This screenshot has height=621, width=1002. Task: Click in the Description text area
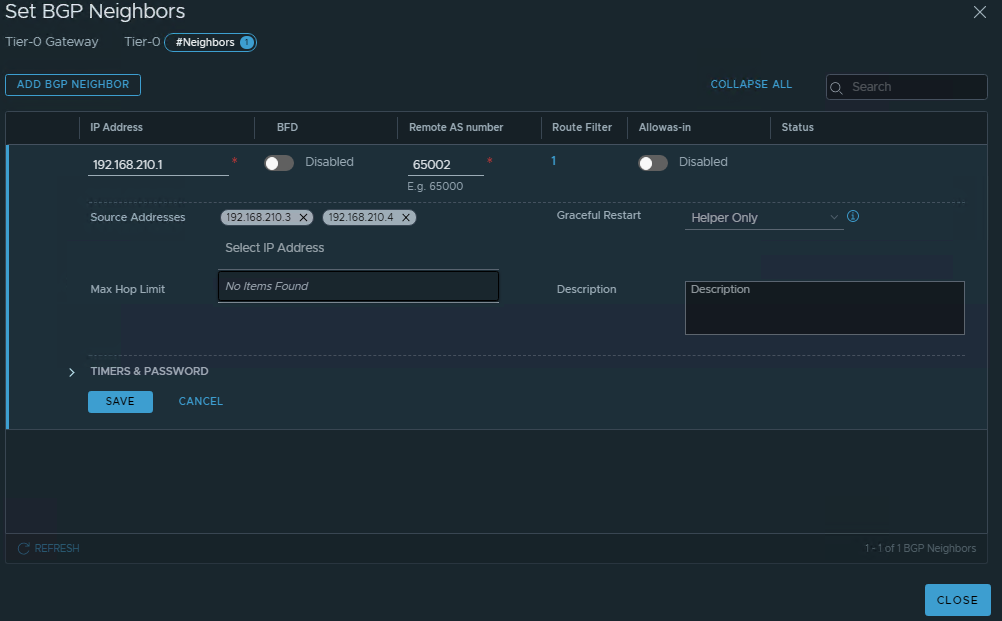pos(824,308)
